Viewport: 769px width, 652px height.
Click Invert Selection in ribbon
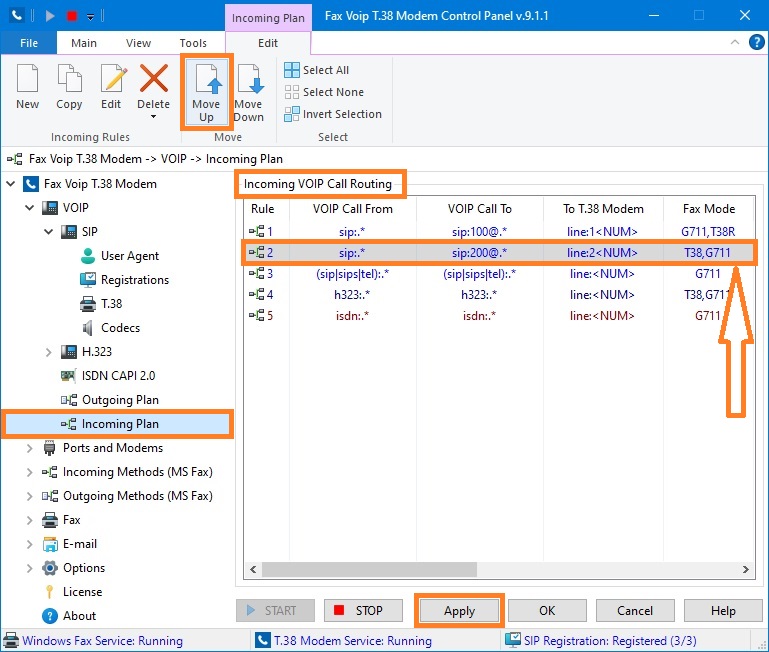333,114
